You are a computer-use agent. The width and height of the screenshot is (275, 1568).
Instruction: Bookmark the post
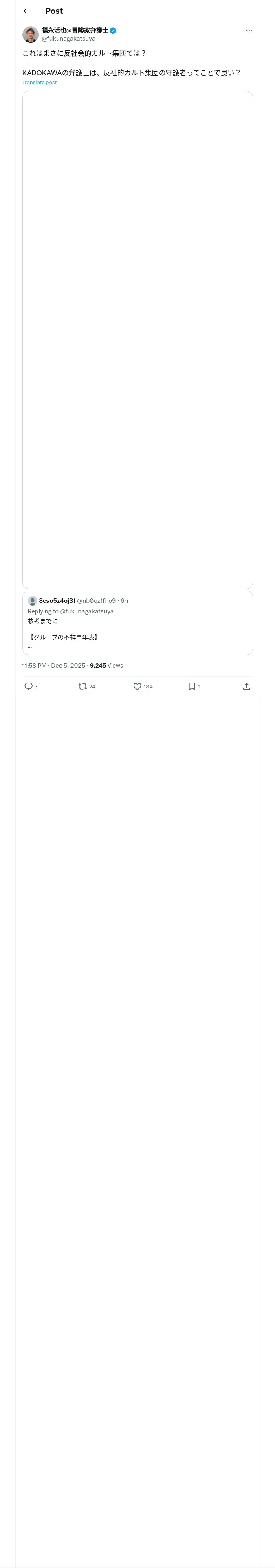191,687
